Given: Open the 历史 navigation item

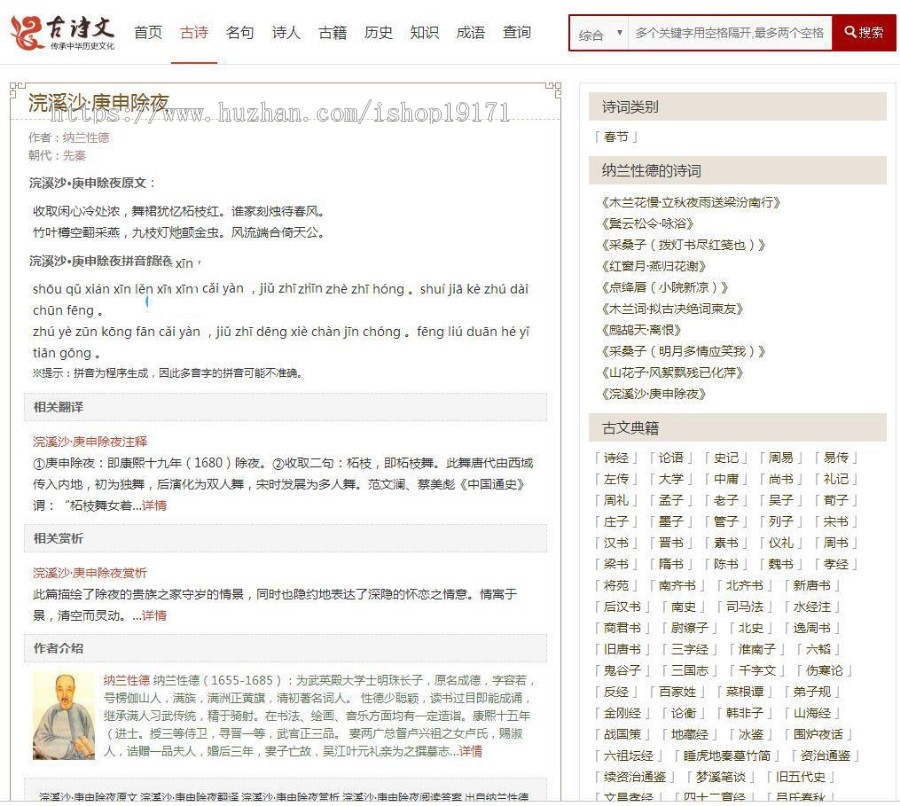Looking at the screenshot, I should pyautogui.click(x=378, y=32).
